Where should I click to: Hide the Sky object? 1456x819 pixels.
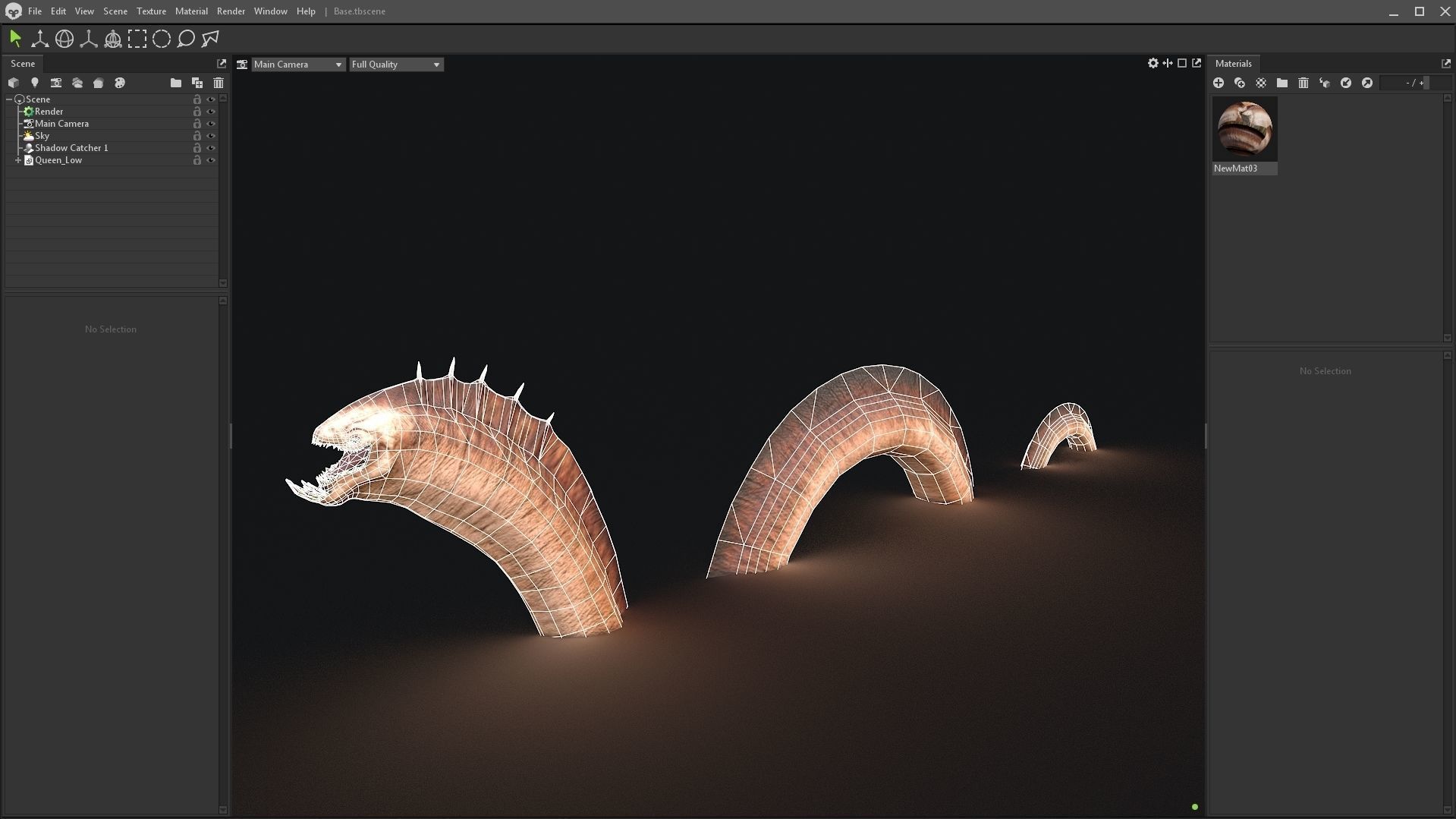(211, 136)
